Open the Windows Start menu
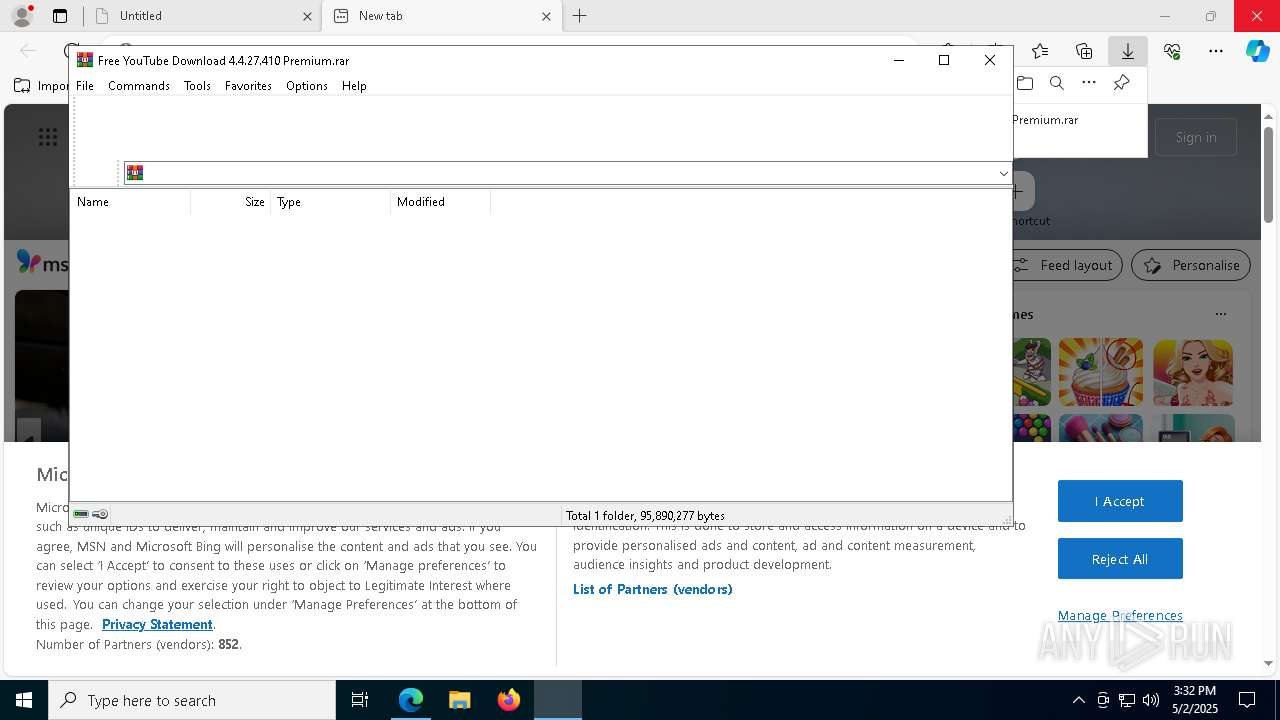The width and height of the screenshot is (1280, 720). pyautogui.click(x=24, y=700)
